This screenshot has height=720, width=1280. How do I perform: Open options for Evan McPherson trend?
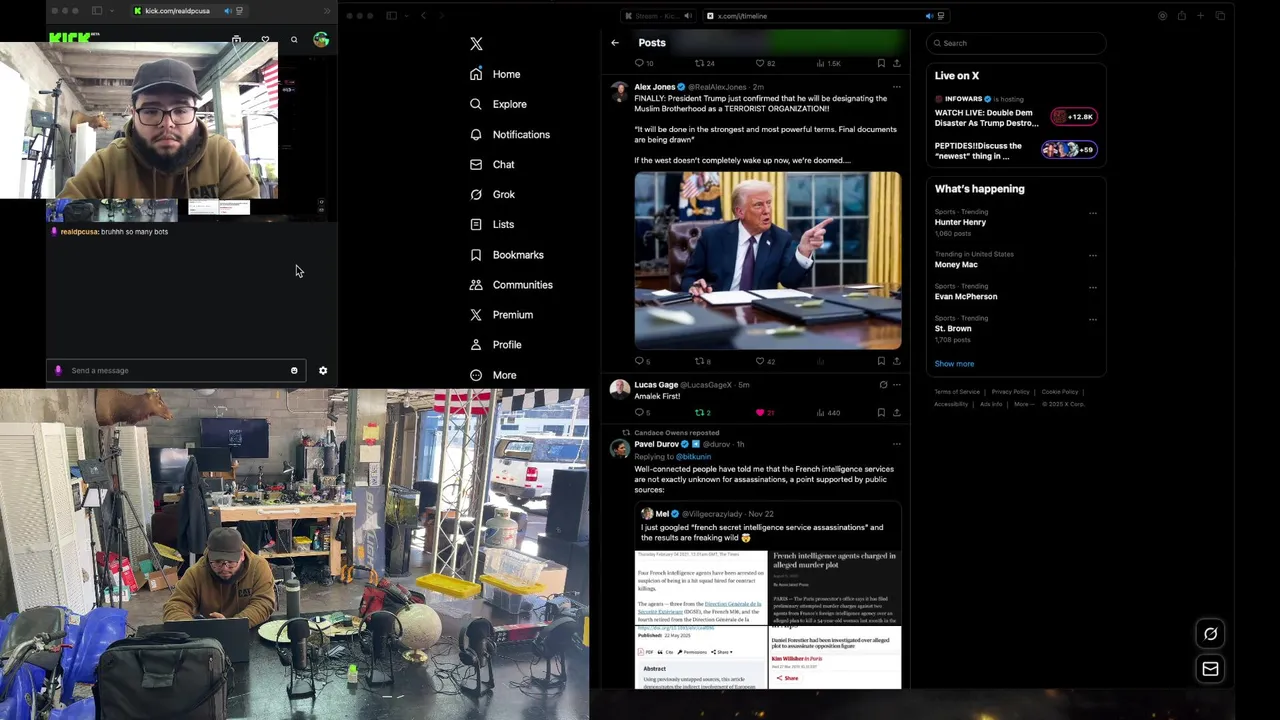pos(1092,286)
